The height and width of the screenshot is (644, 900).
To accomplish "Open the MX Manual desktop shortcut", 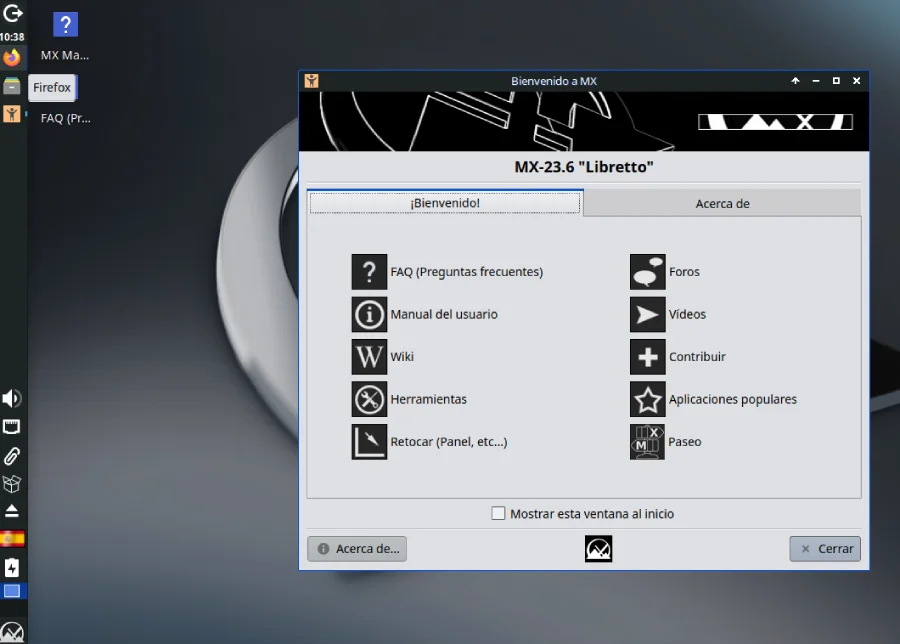I will pyautogui.click(x=65, y=26).
